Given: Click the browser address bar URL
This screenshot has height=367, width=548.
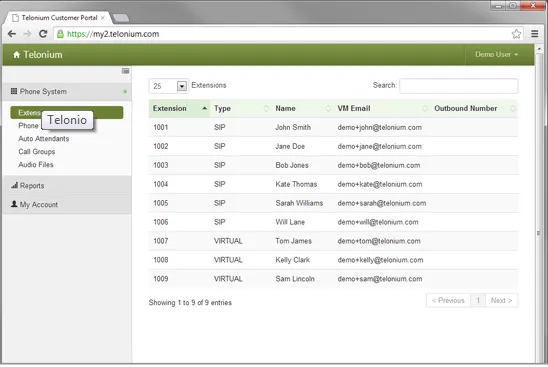Looking at the screenshot, I should tap(113, 34).
